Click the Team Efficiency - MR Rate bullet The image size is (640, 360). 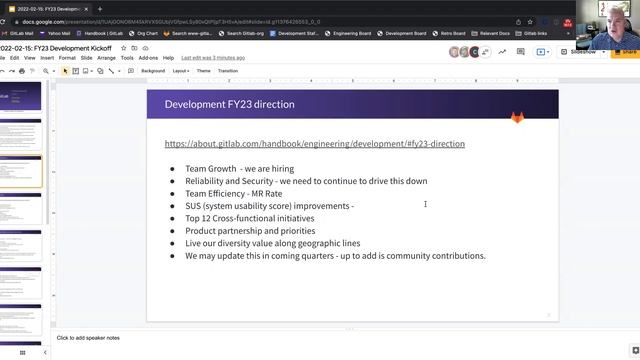(x=233, y=193)
